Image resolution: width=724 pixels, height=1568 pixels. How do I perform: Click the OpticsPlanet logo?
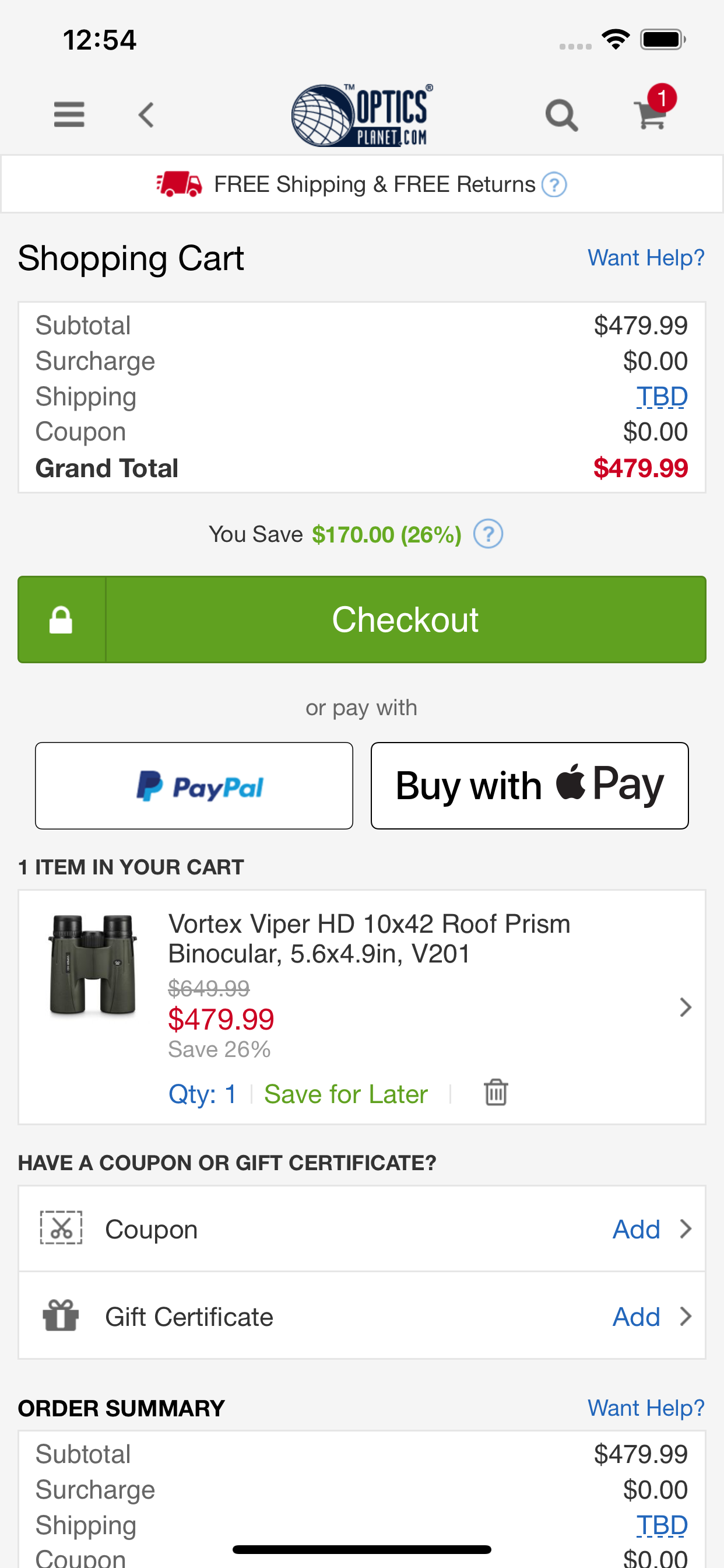point(362,115)
